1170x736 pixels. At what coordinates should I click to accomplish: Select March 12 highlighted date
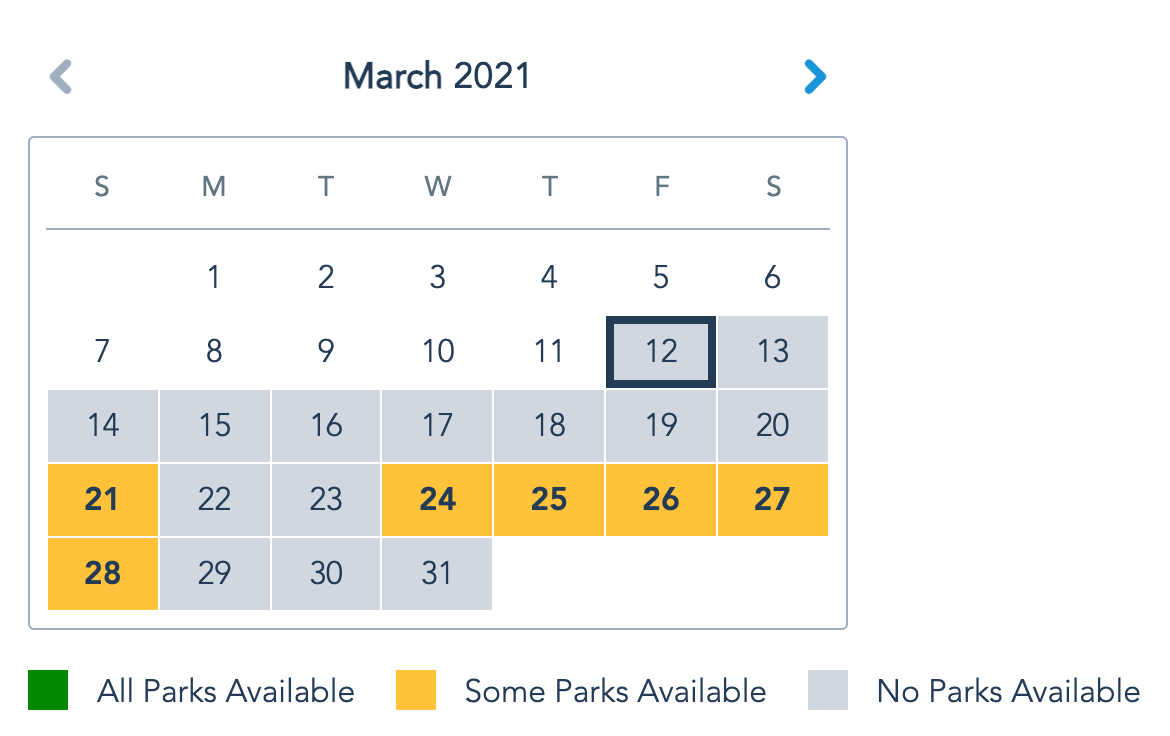661,352
